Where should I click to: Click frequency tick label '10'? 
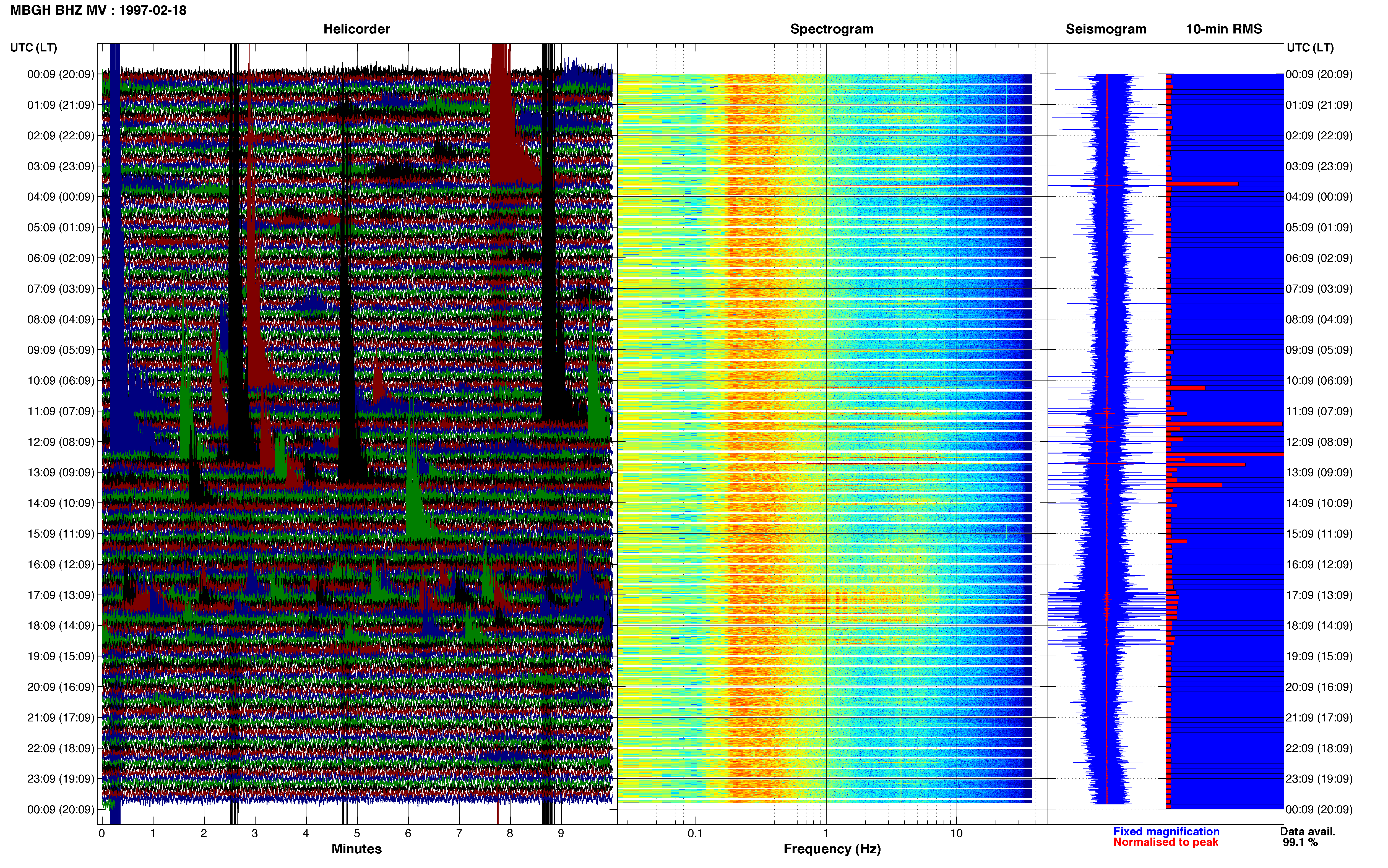pyautogui.click(x=956, y=833)
